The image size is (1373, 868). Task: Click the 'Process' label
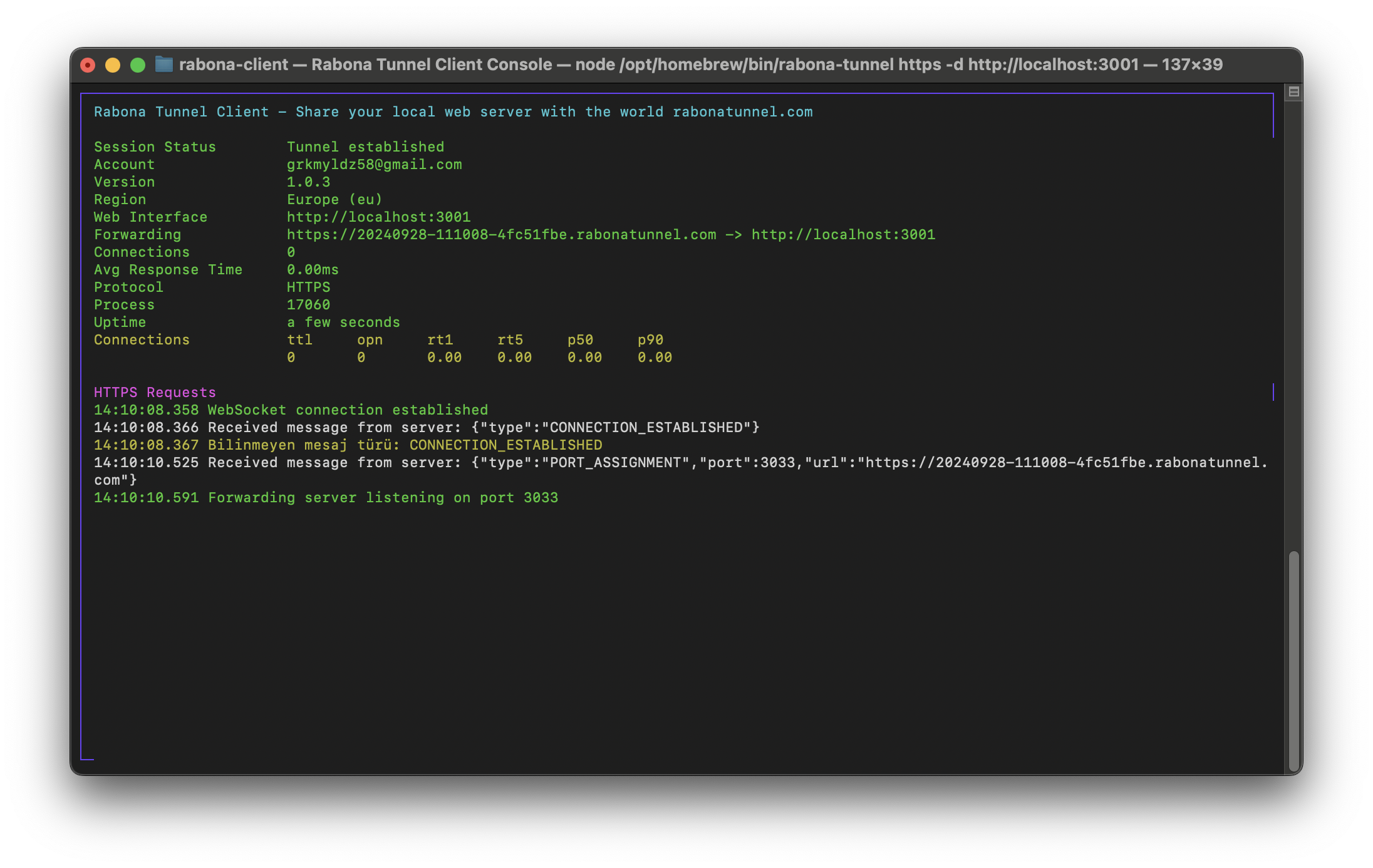coord(124,305)
